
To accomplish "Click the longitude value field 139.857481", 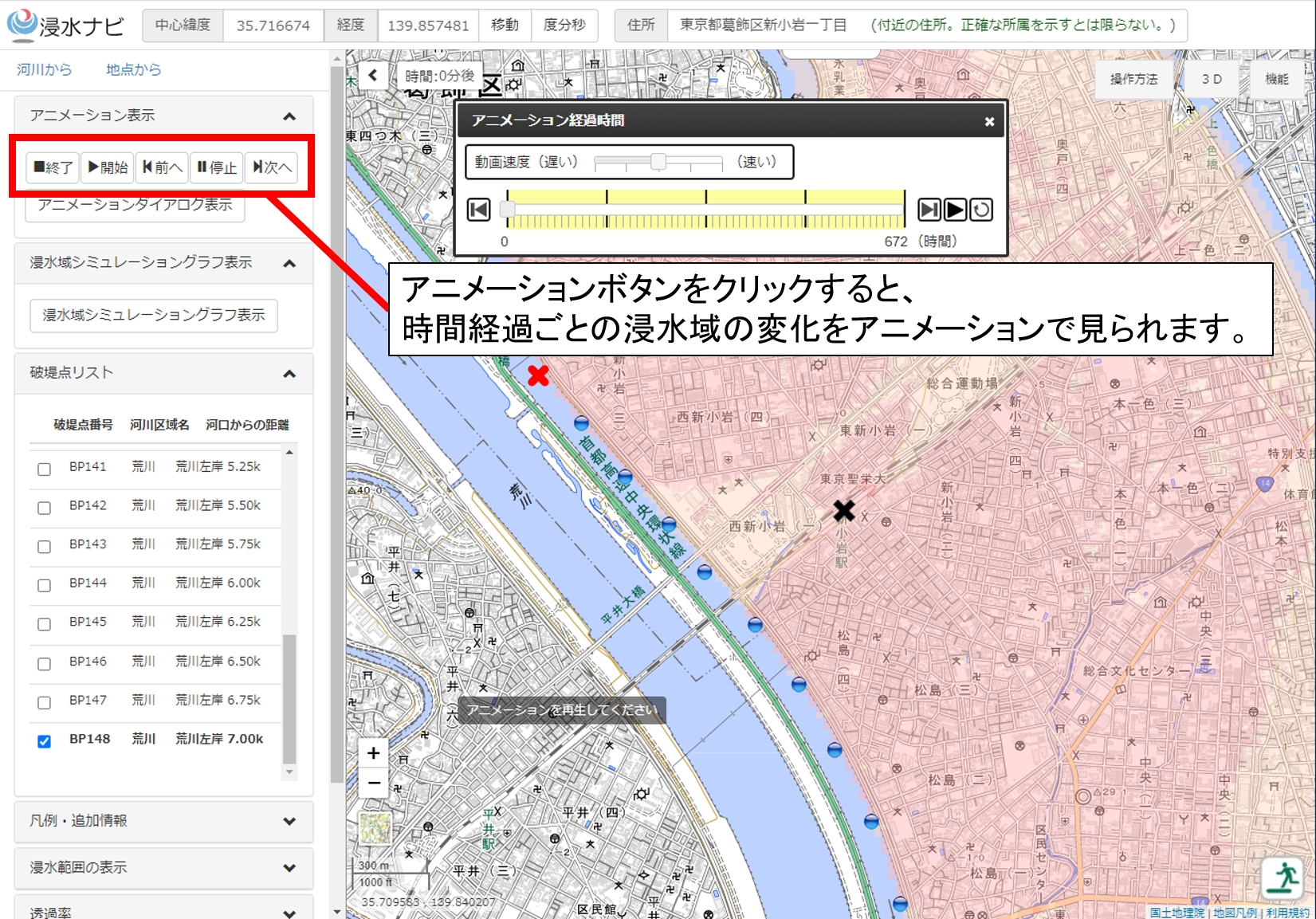I will tap(428, 26).
